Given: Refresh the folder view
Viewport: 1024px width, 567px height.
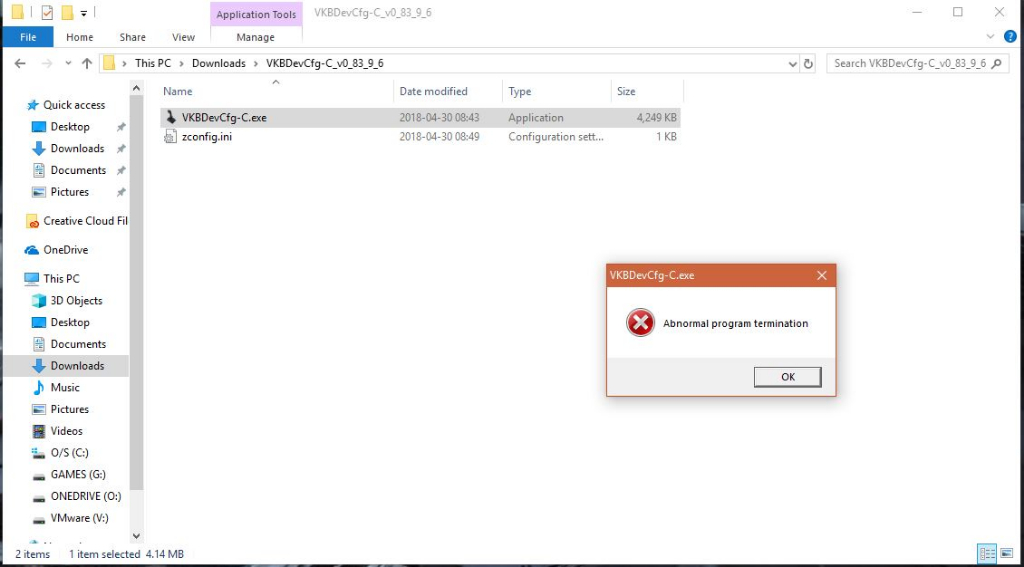Looking at the screenshot, I should click(808, 64).
